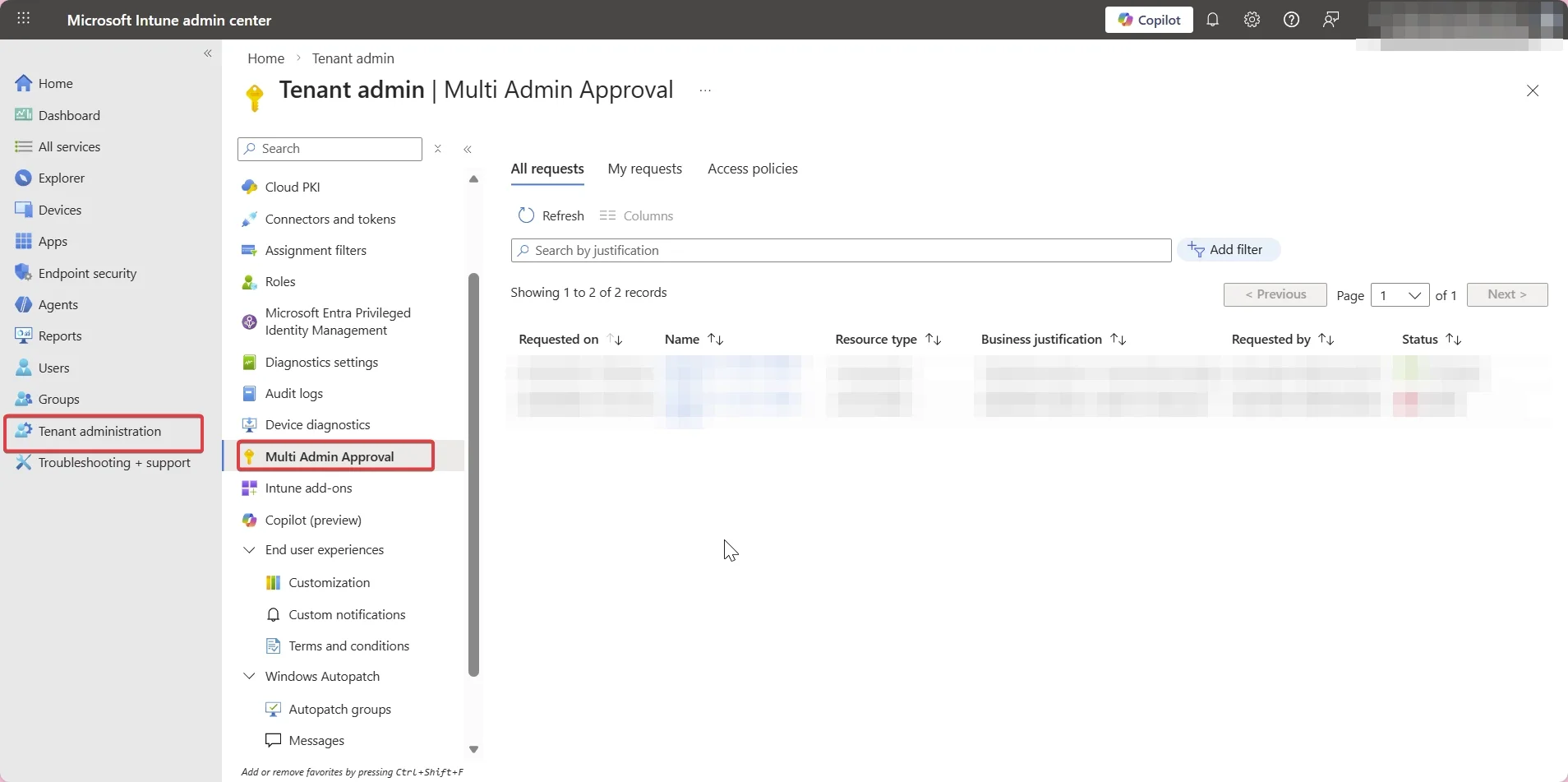
Task: Sort by the Name column
Action: 694,339
